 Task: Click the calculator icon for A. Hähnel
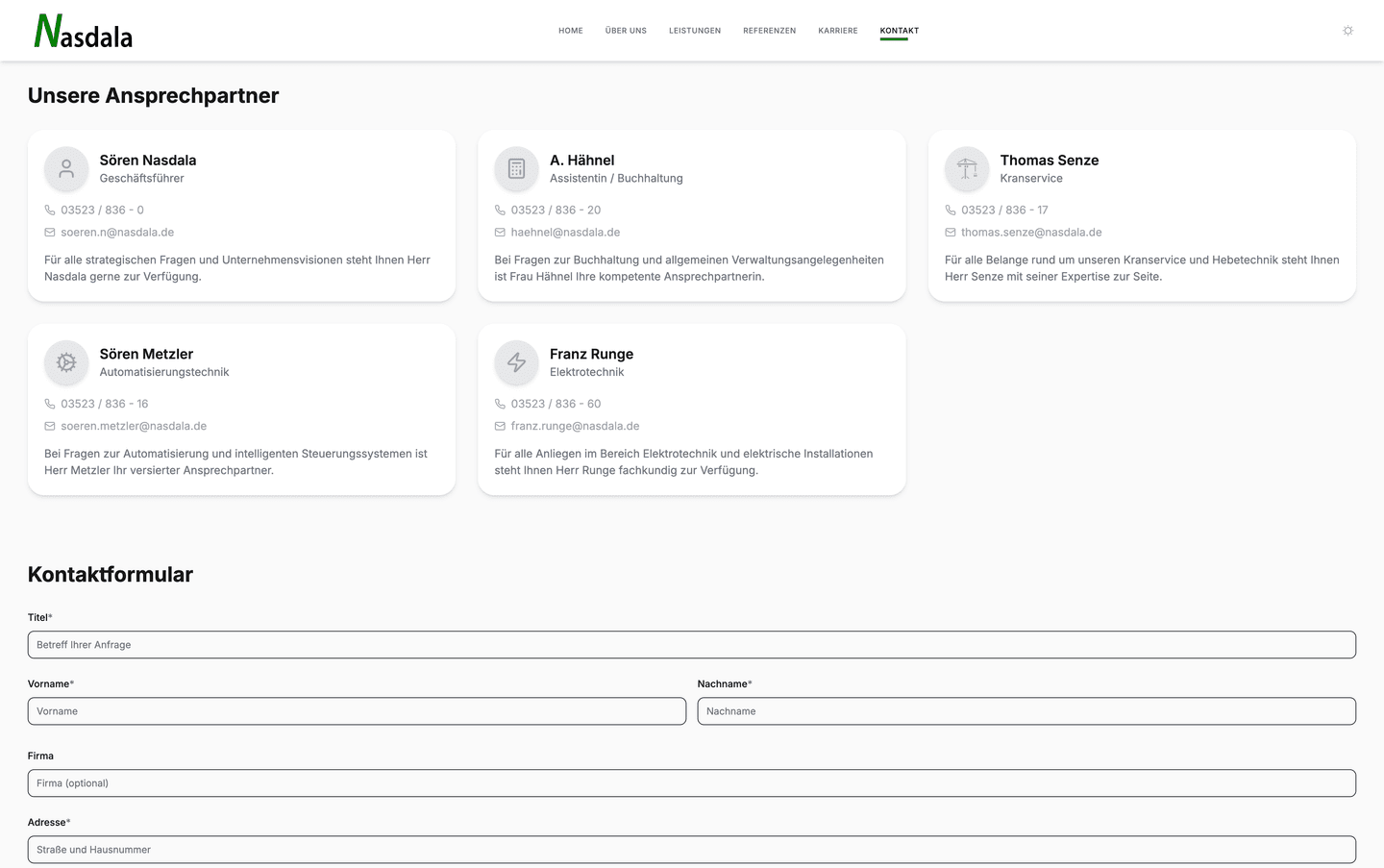516,169
